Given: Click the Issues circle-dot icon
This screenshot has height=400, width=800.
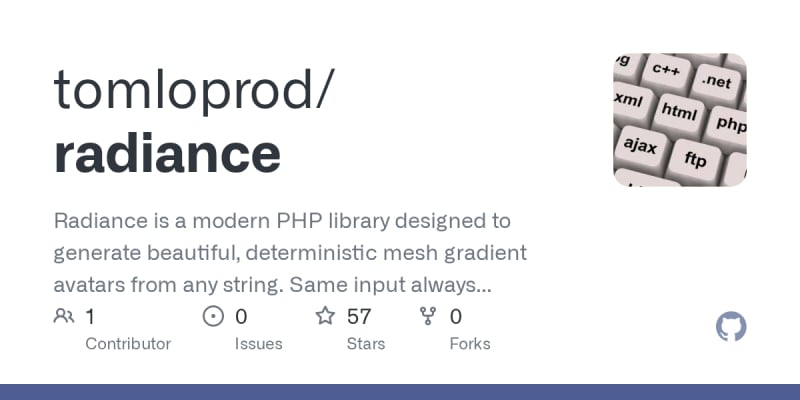Looking at the screenshot, I should click(x=213, y=317).
